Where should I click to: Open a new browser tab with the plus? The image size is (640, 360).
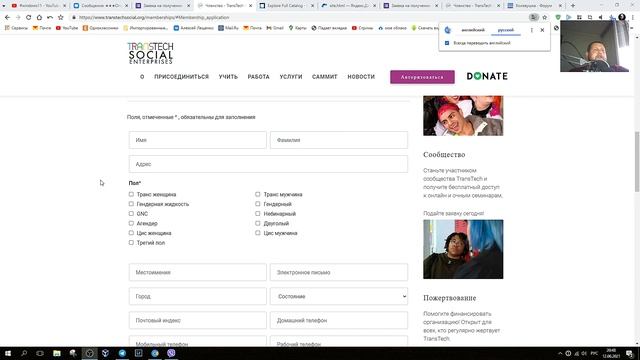click(573, 6)
